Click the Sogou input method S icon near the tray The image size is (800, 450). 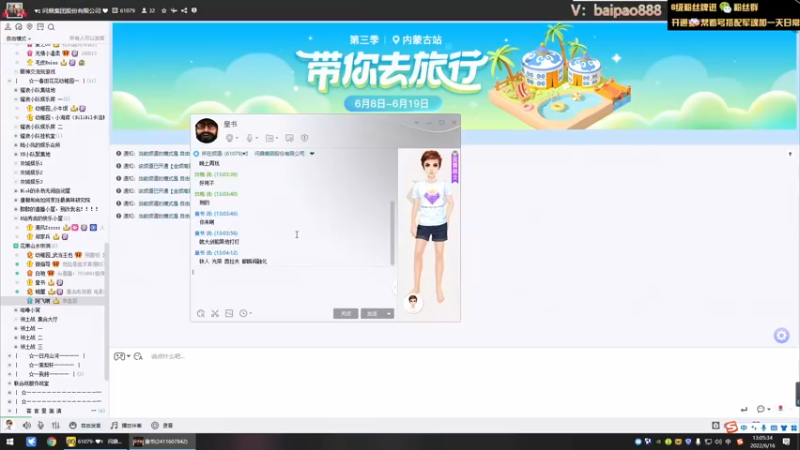731,427
